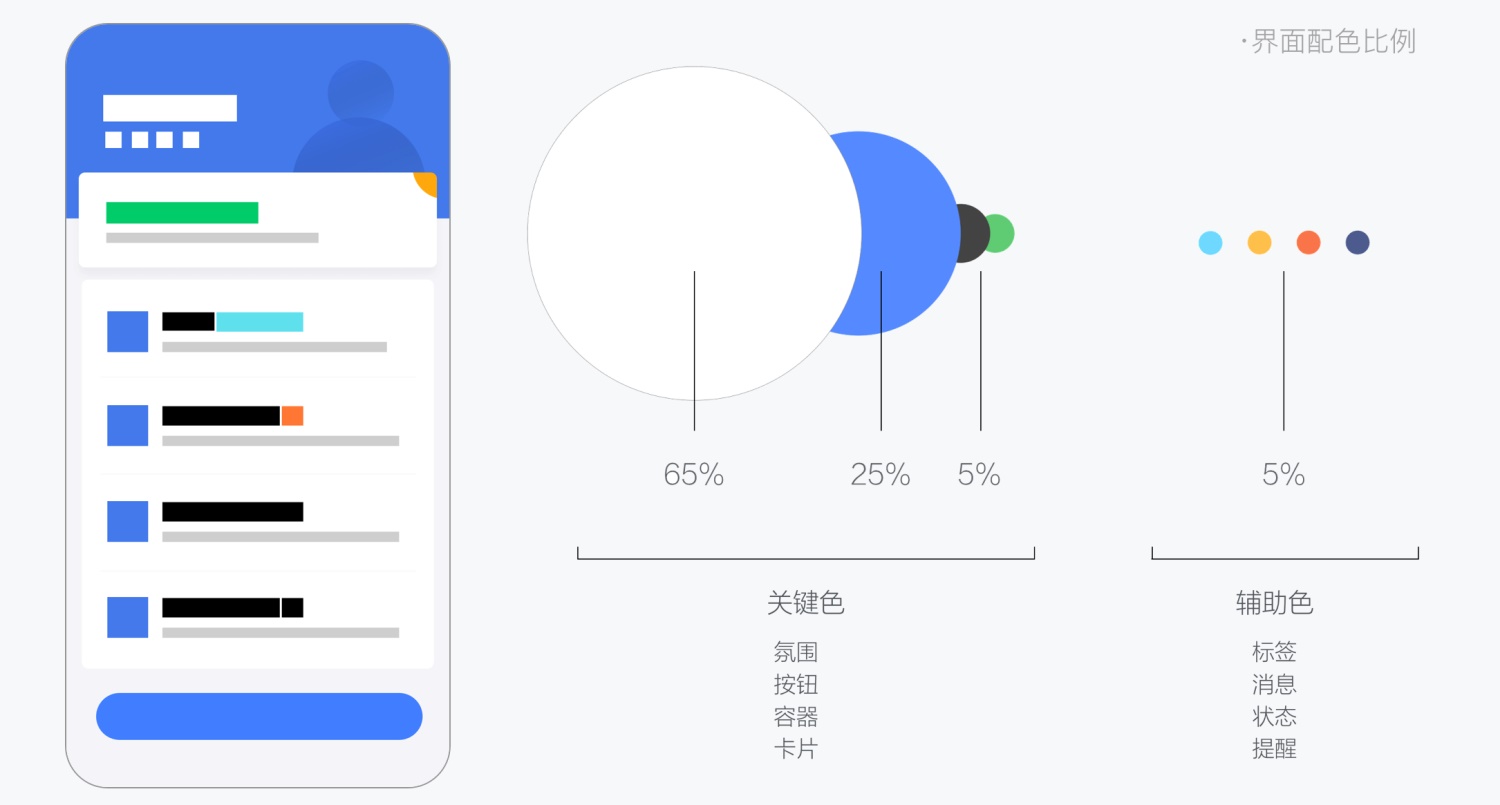Click the orange tag in the second list row
This screenshot has width=1500, height=805.
tap(292, 416)
